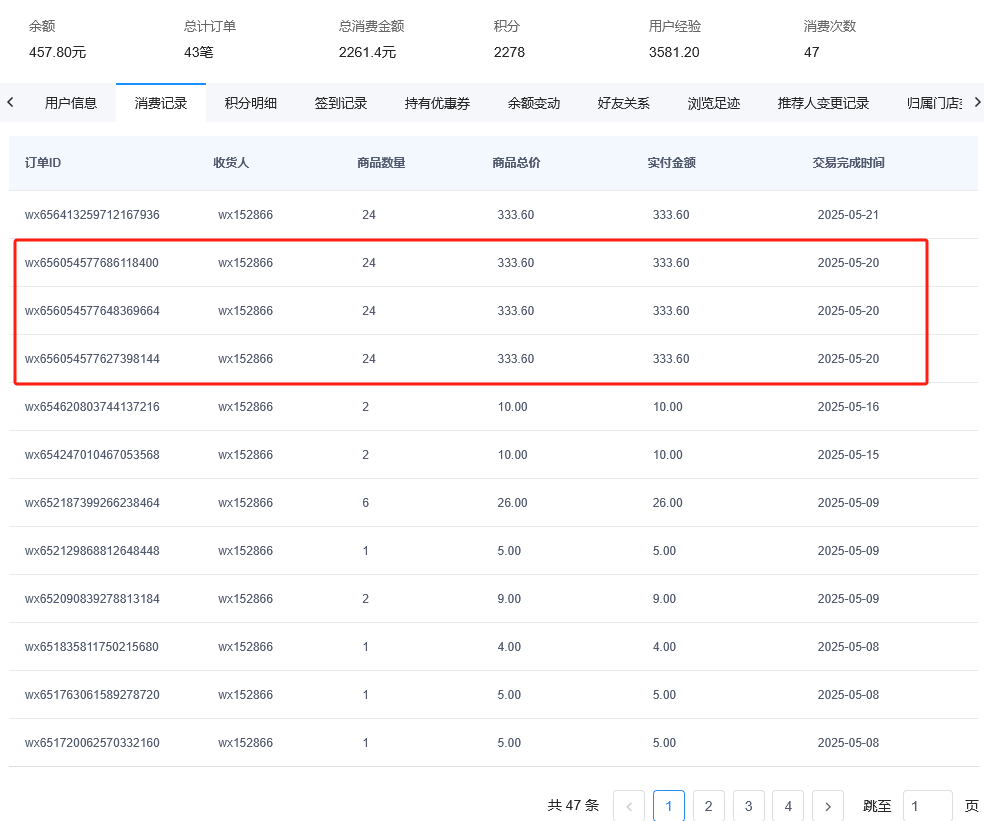Click the 2025-05-15 transaction date

click(848, 454)
